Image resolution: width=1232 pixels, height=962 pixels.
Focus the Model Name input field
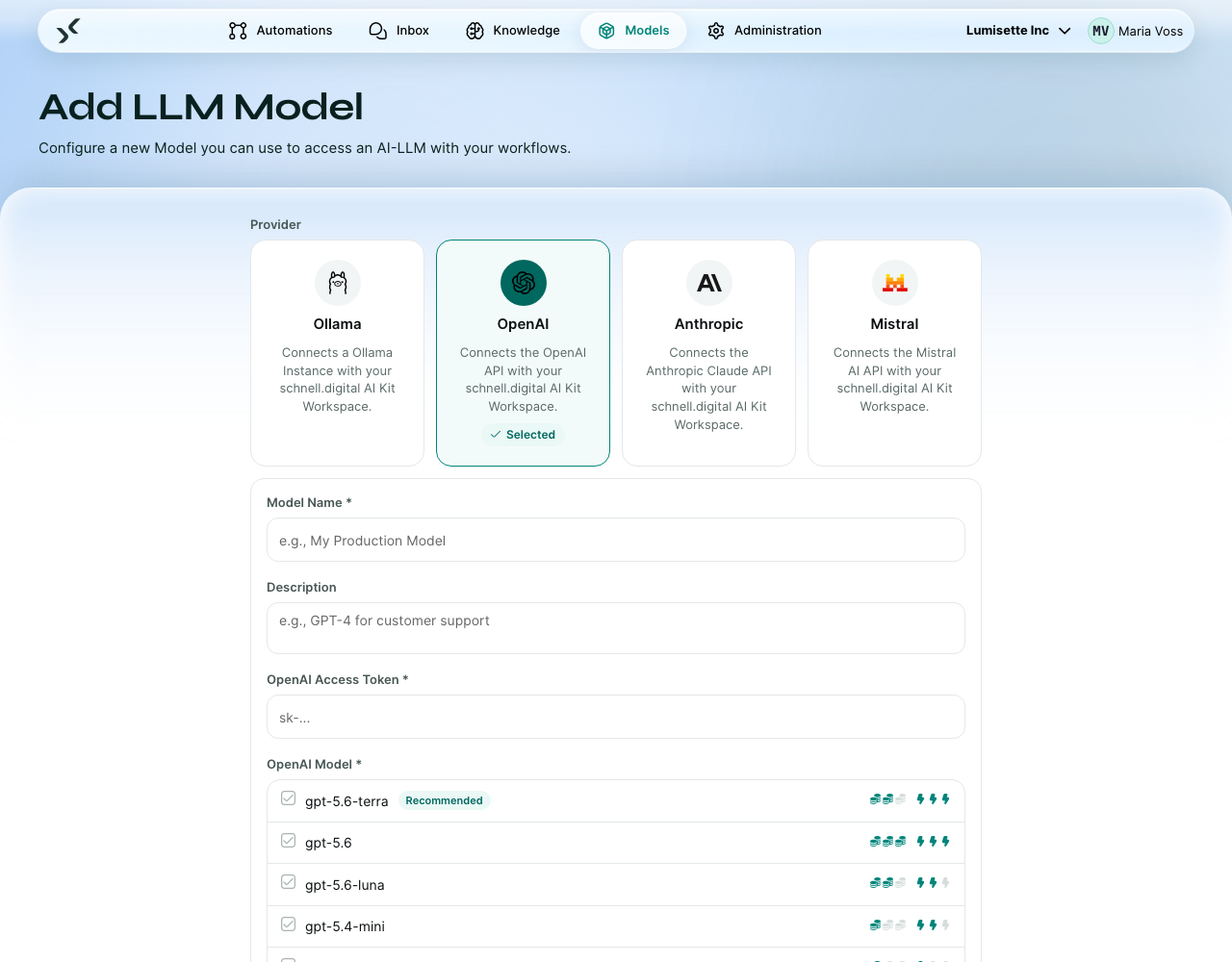(x=616, y=540)
